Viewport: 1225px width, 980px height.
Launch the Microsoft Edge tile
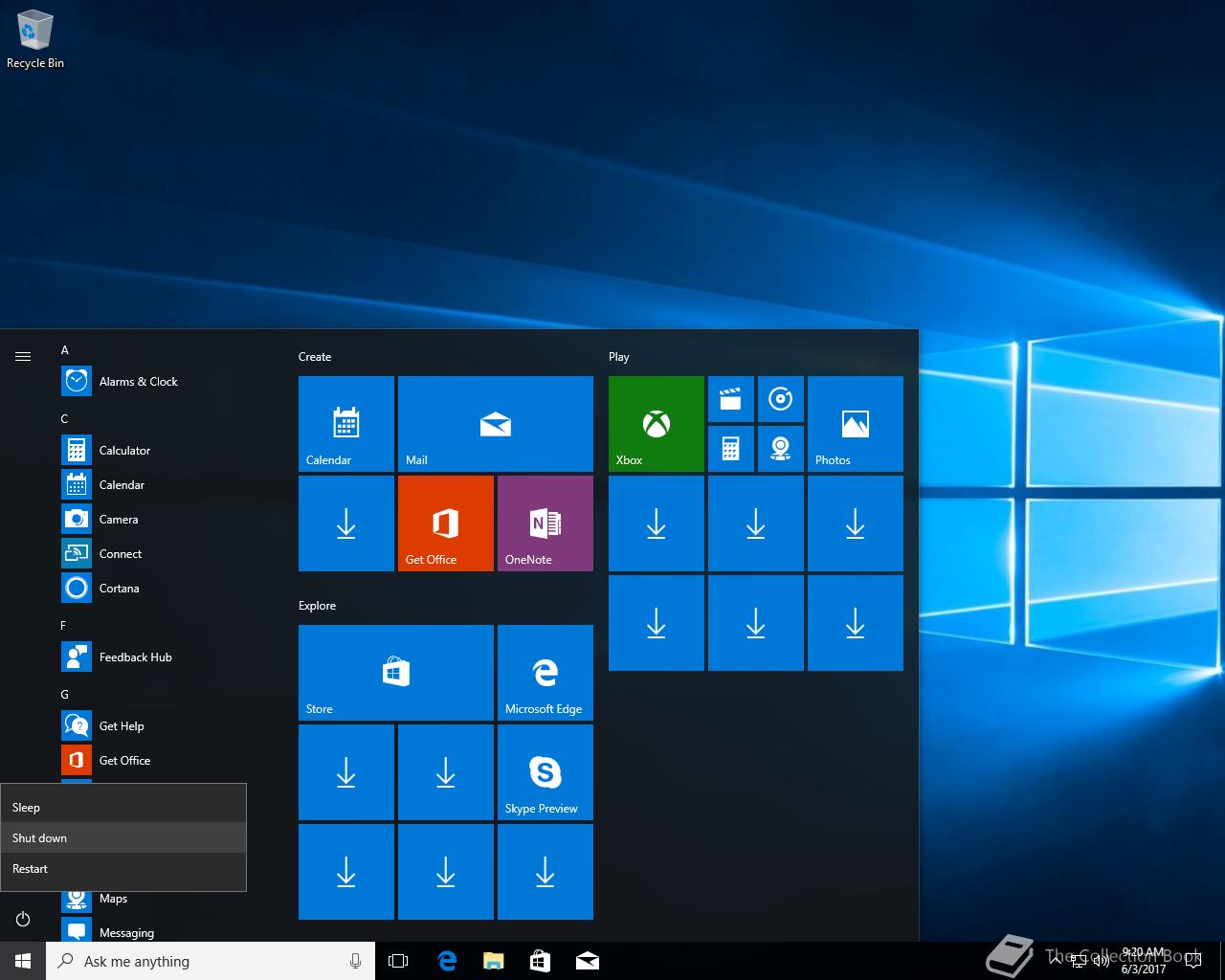click(546, 673)
